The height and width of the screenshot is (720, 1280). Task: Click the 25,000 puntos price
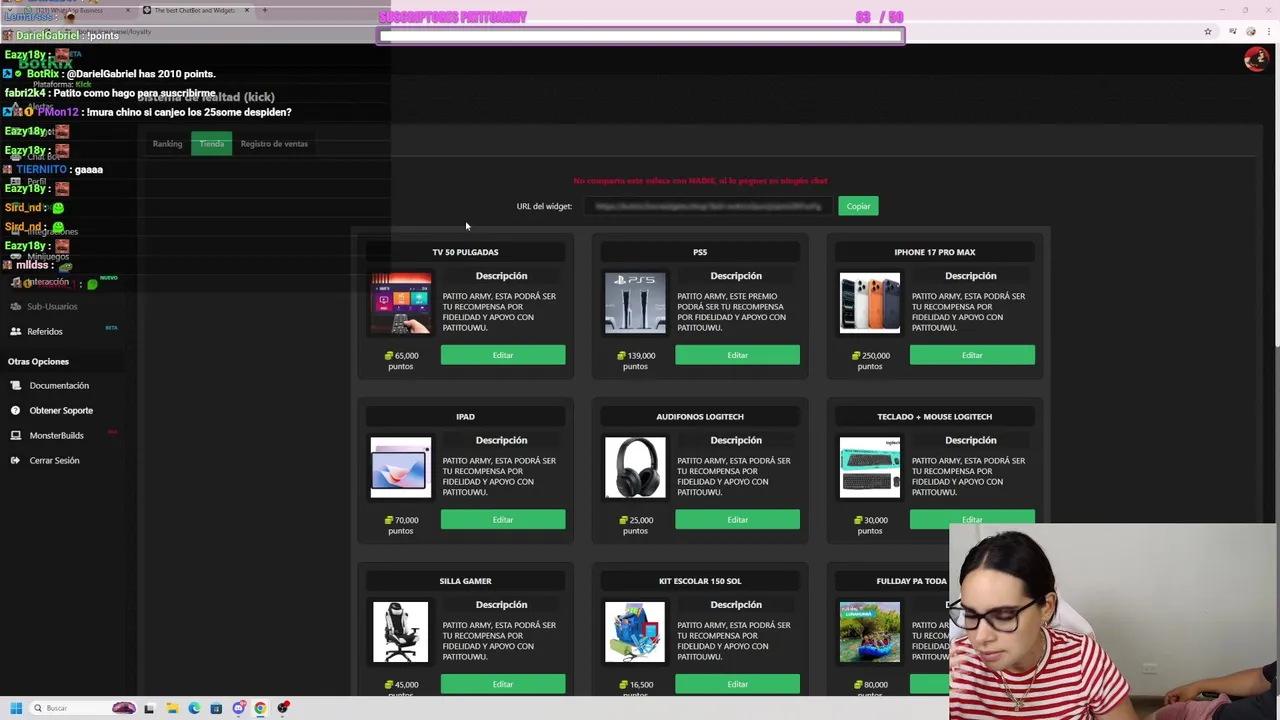[x=636, y=525]
